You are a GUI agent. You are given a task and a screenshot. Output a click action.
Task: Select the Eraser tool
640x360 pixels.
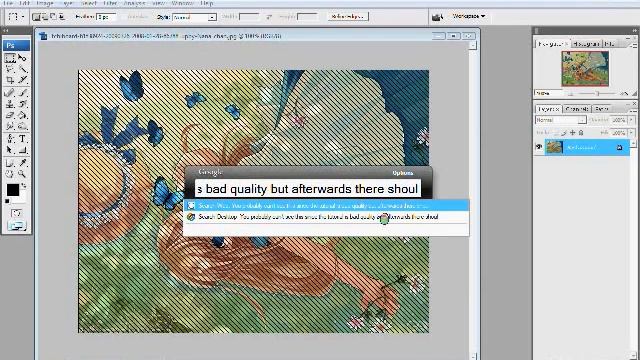click(10, 116)
